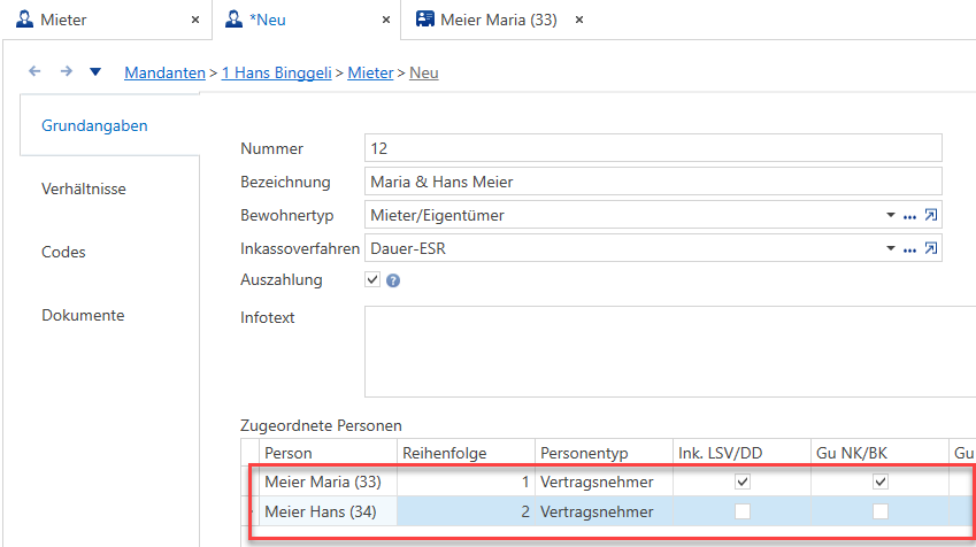The height and width of the screenshot is (547, 976).
Task: Click the Ink. LSV/DD column header
Action: pyautogui.click(x=742, y=453)
